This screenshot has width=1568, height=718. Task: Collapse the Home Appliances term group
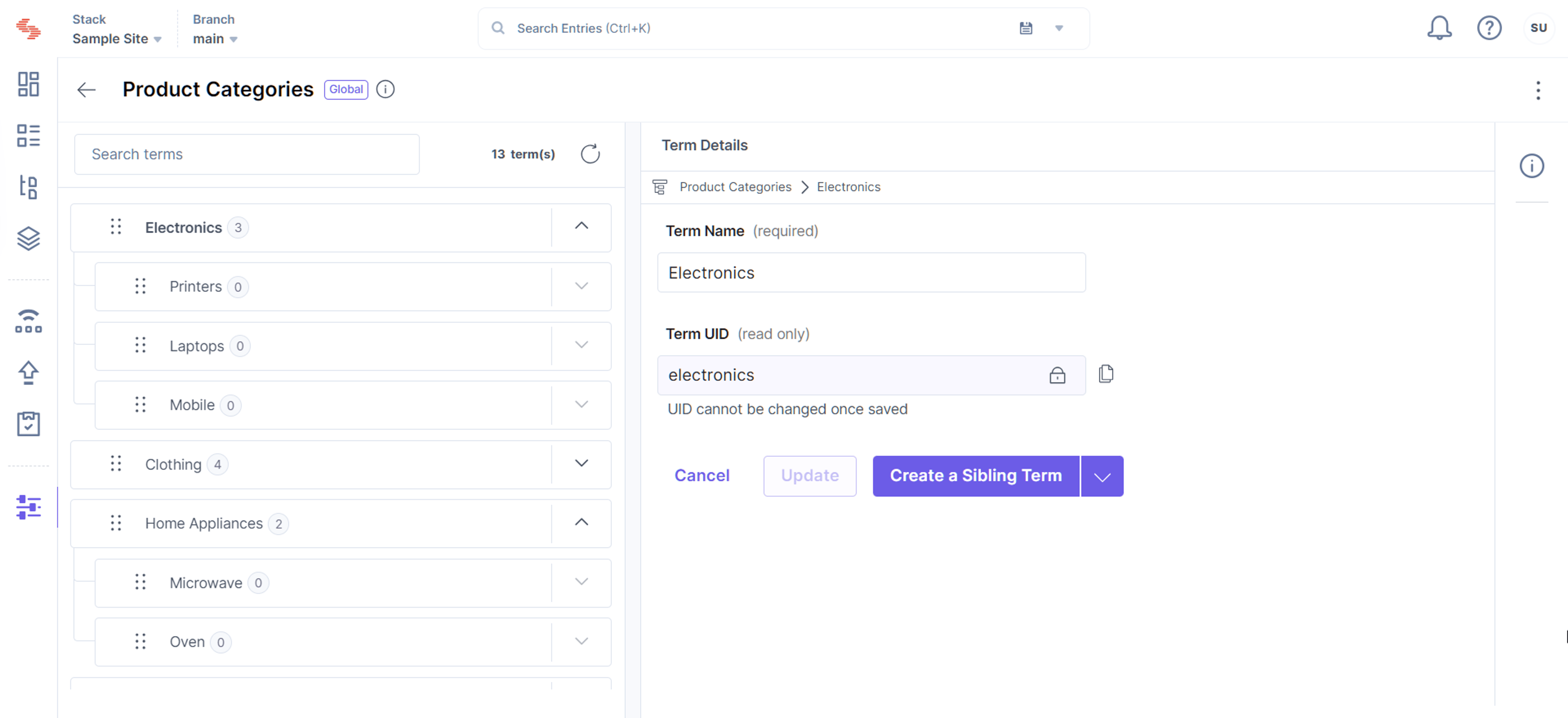581,522
